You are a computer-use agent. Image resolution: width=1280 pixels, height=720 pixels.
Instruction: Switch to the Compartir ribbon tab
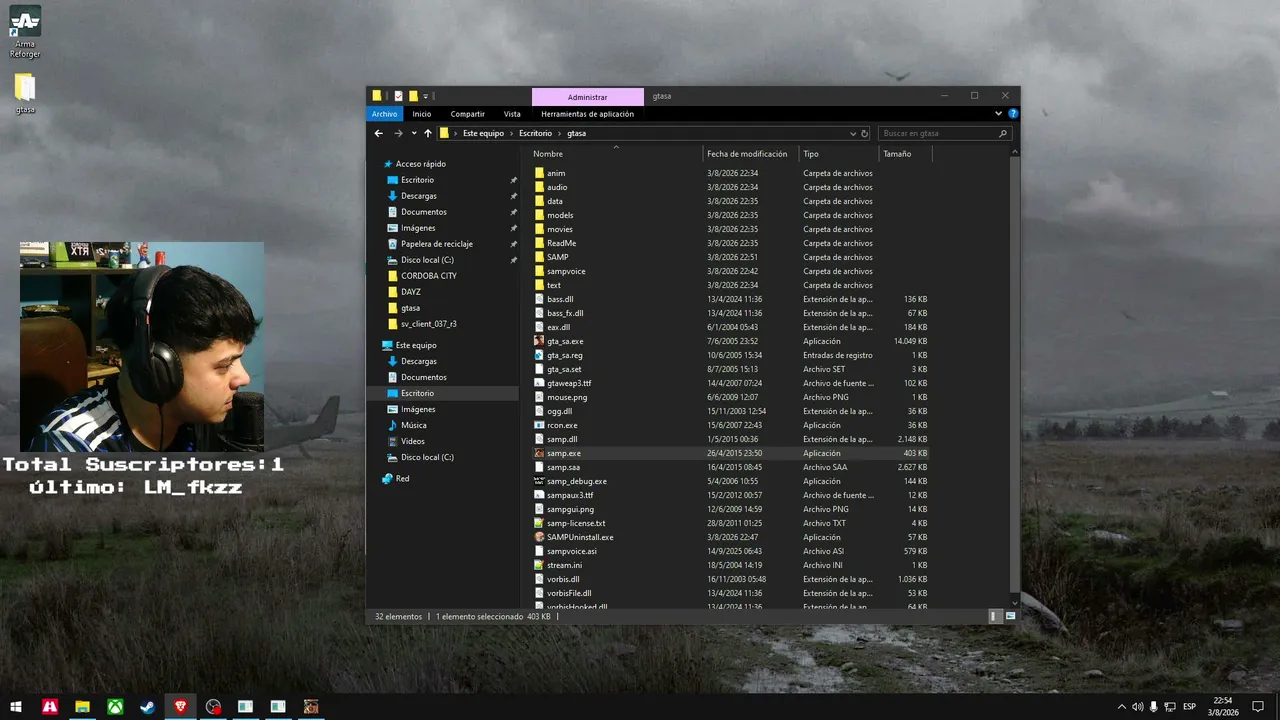coord(467,114)
